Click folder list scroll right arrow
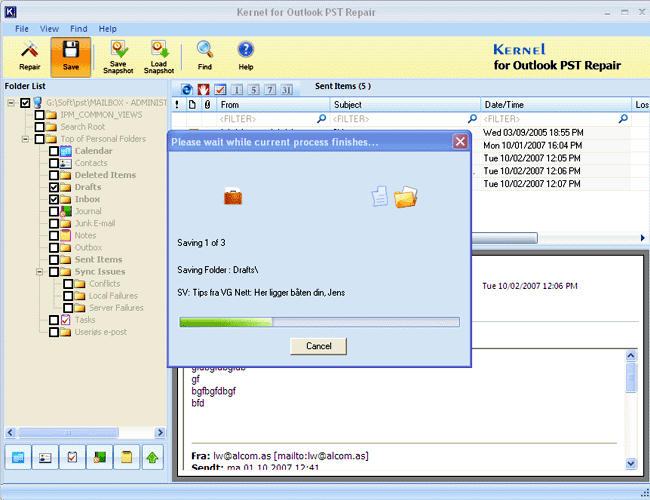Screen dimensions: 650x500 tap(160, 432)
